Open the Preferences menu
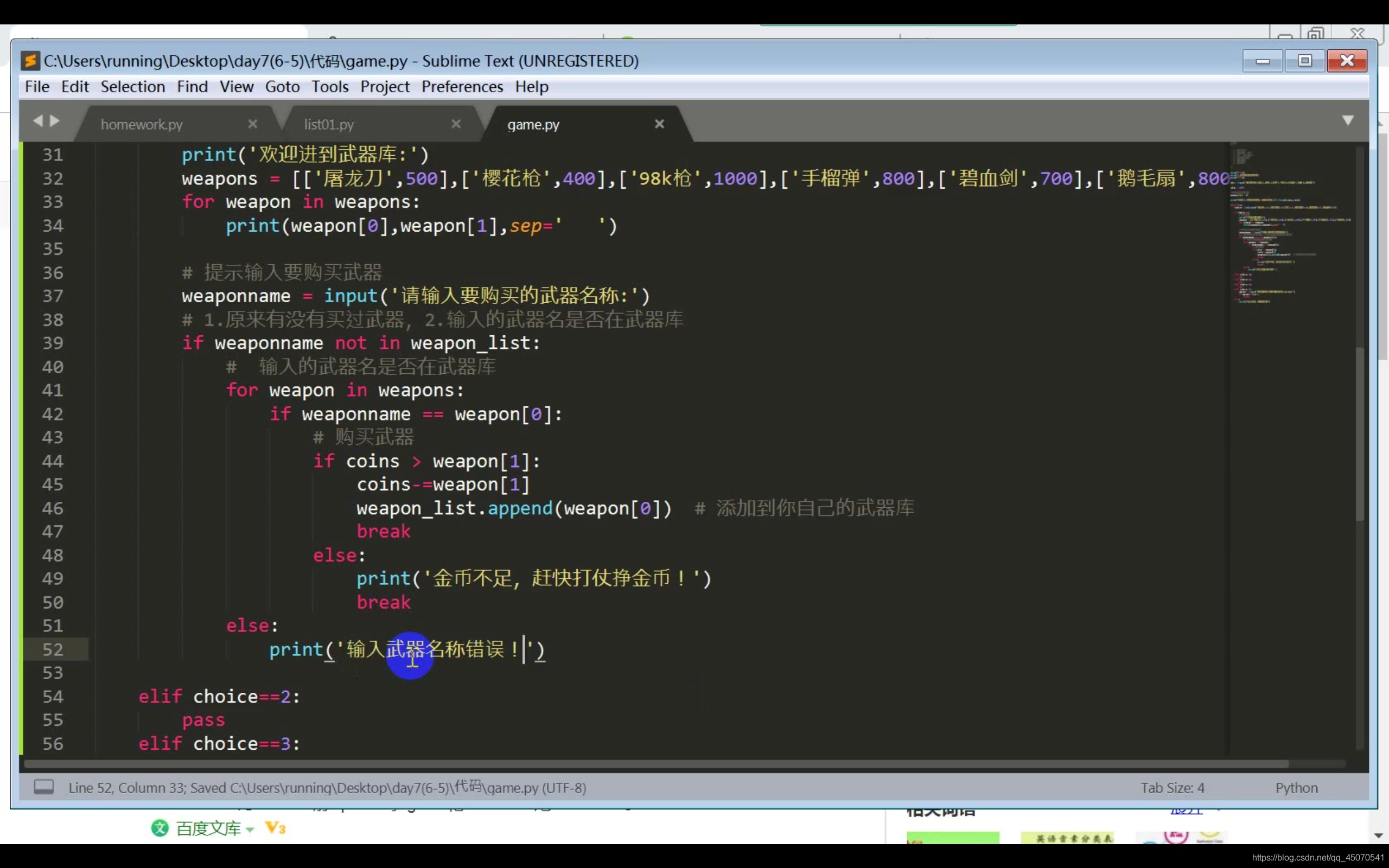 coord(462,87)
